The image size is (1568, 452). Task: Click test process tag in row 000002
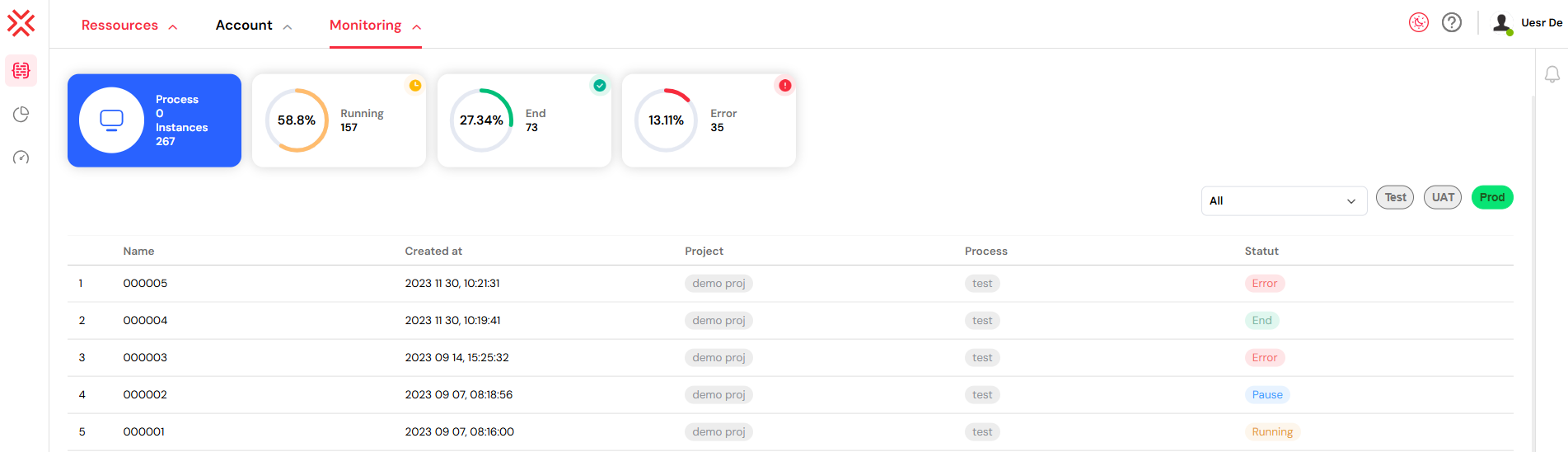click(982, 394)
